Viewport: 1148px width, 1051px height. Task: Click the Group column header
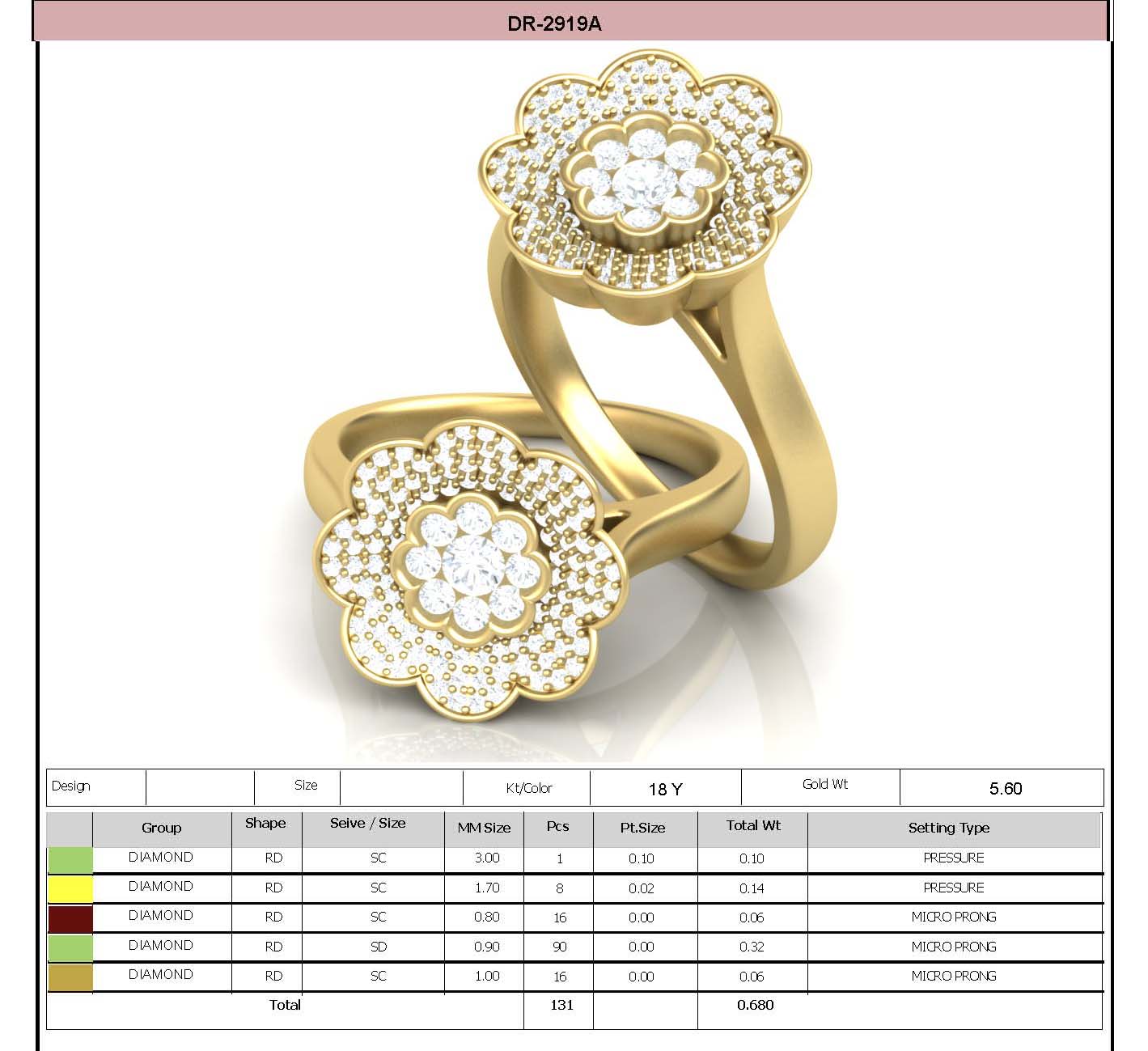[162, 828]
